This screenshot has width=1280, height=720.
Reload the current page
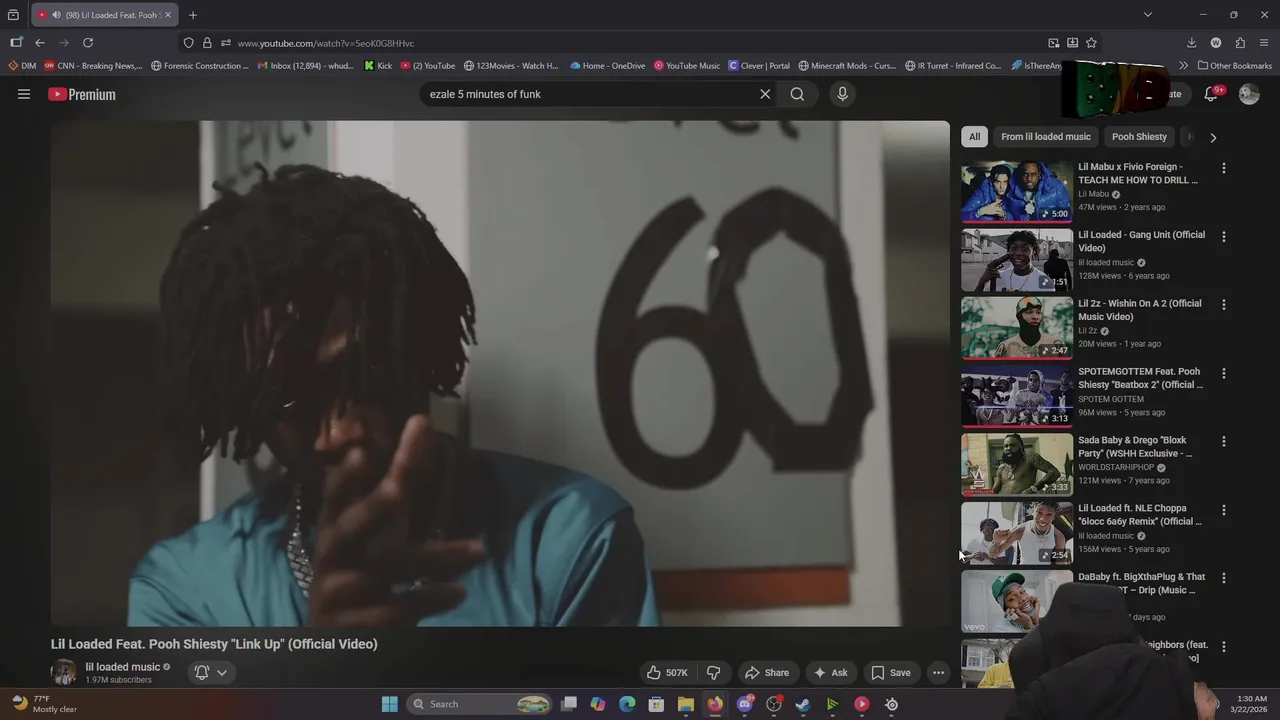pyautogui.click(x=88, y=43)
